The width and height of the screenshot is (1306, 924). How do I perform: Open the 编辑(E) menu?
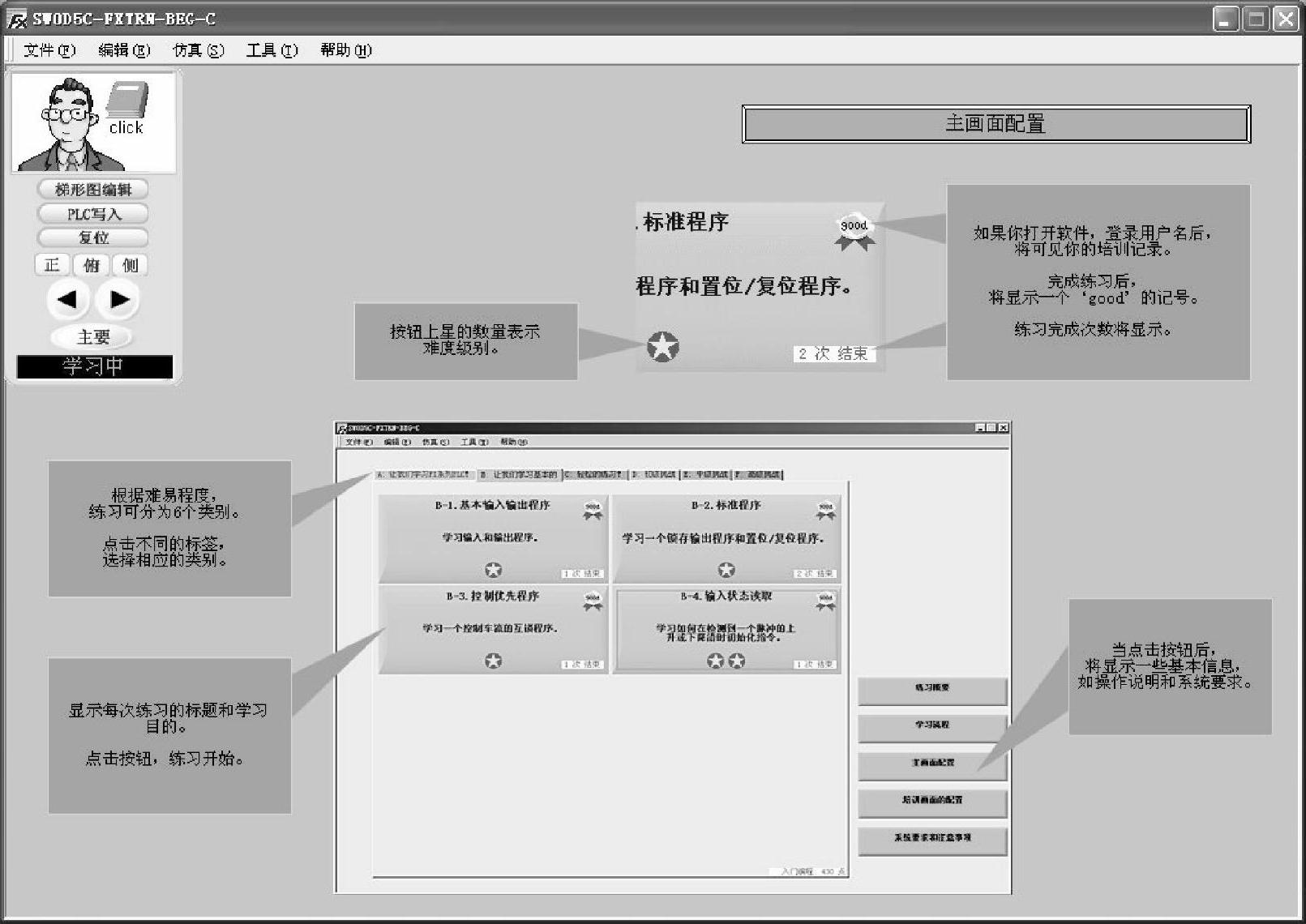(x=124, y=50)
